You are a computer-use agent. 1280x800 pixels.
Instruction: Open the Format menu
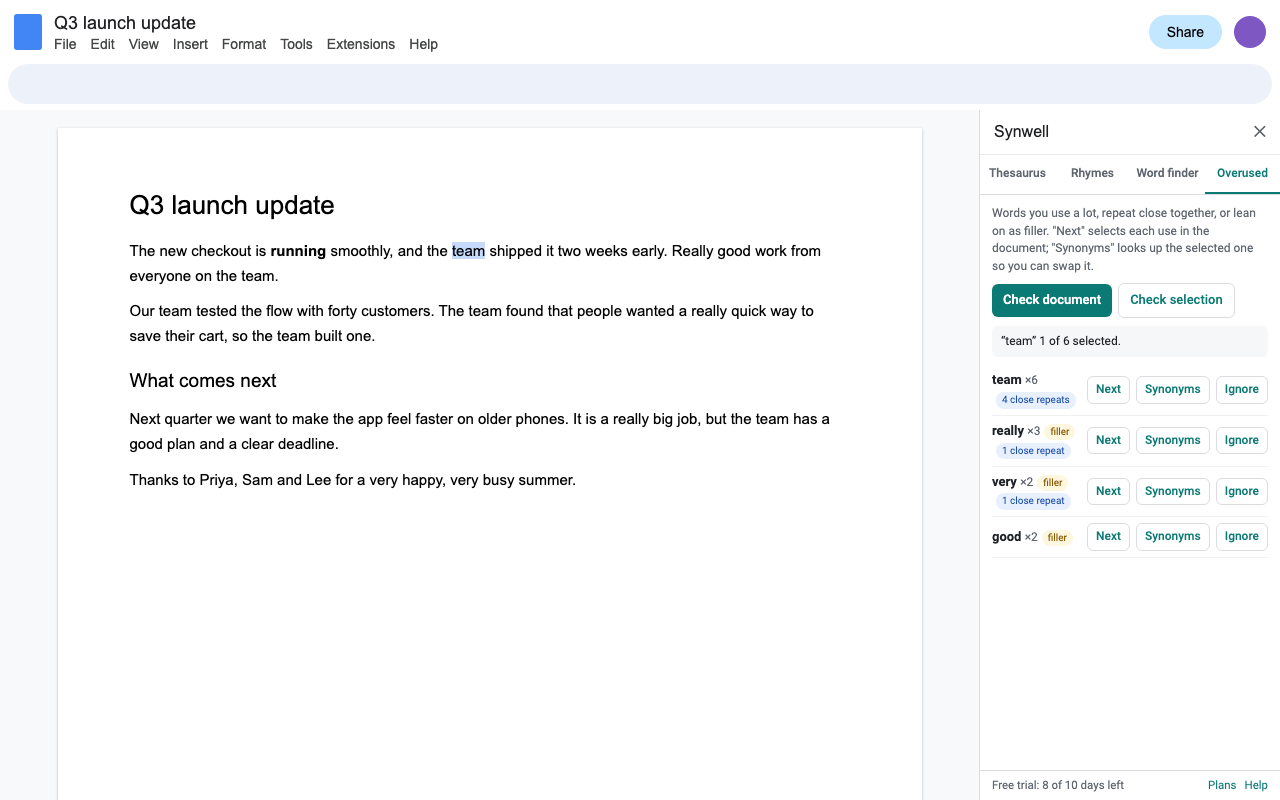(x=244, y=44)
